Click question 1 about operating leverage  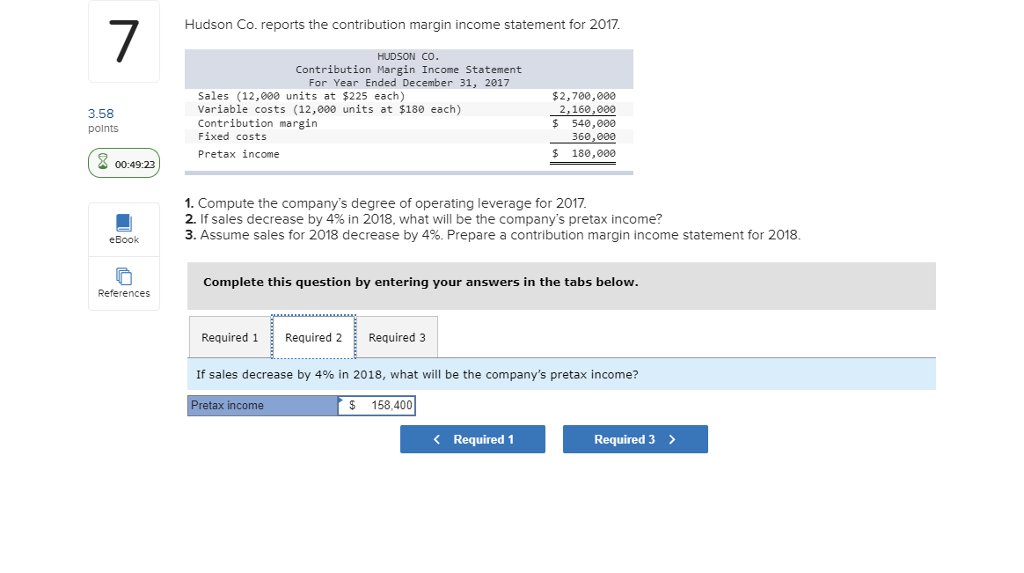[x=385, y=203]
